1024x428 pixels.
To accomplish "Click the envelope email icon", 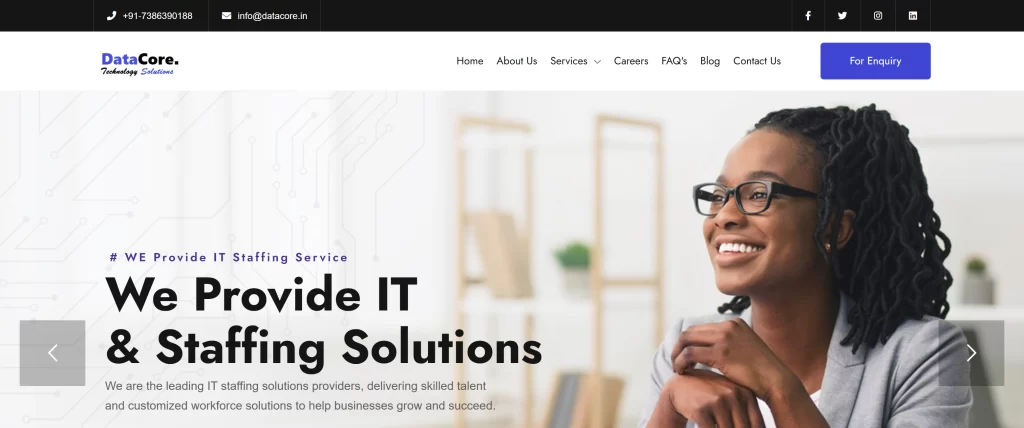I will click(x=226, y=16).
